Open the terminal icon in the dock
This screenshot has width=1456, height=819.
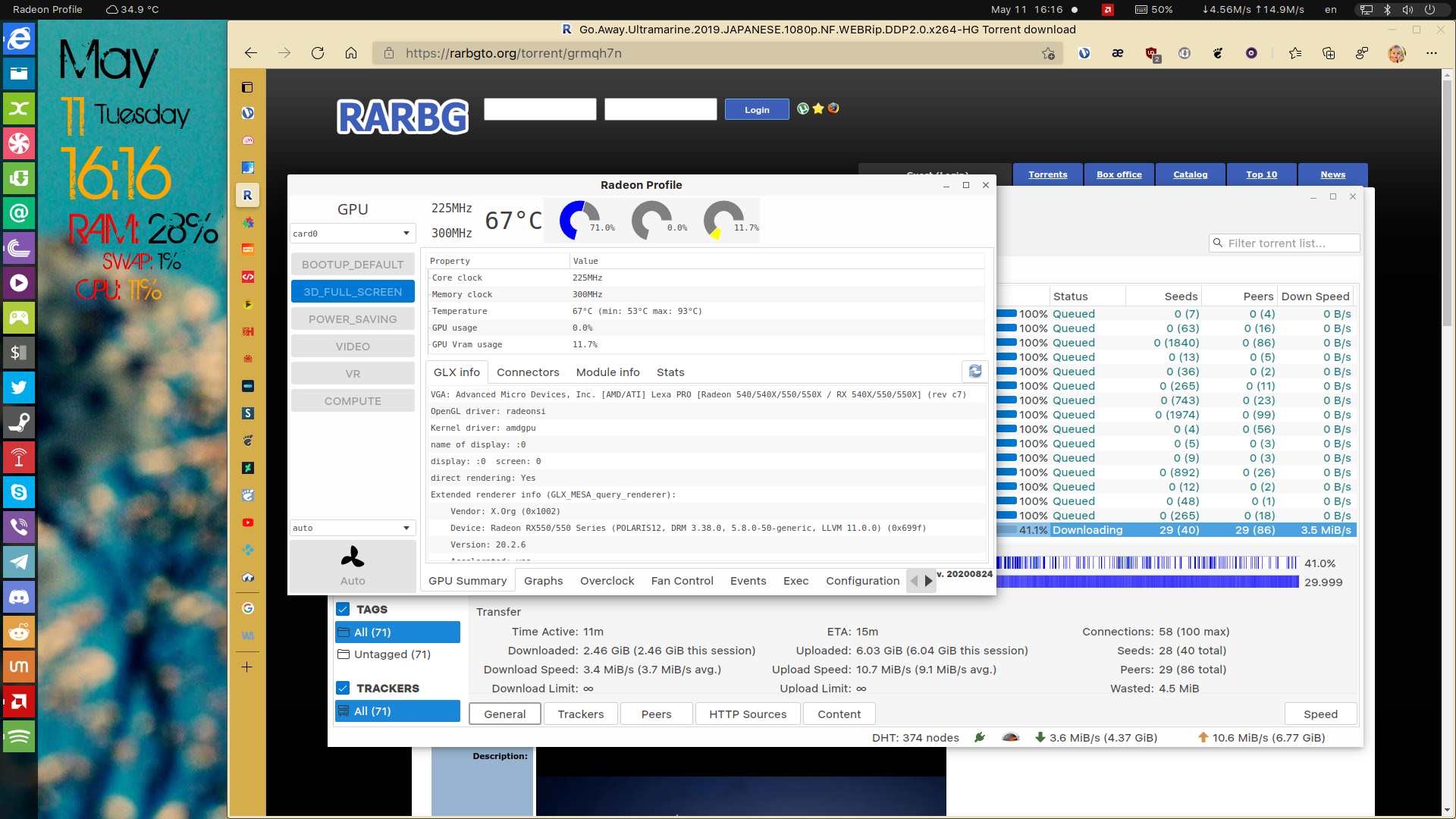(19, 353)
